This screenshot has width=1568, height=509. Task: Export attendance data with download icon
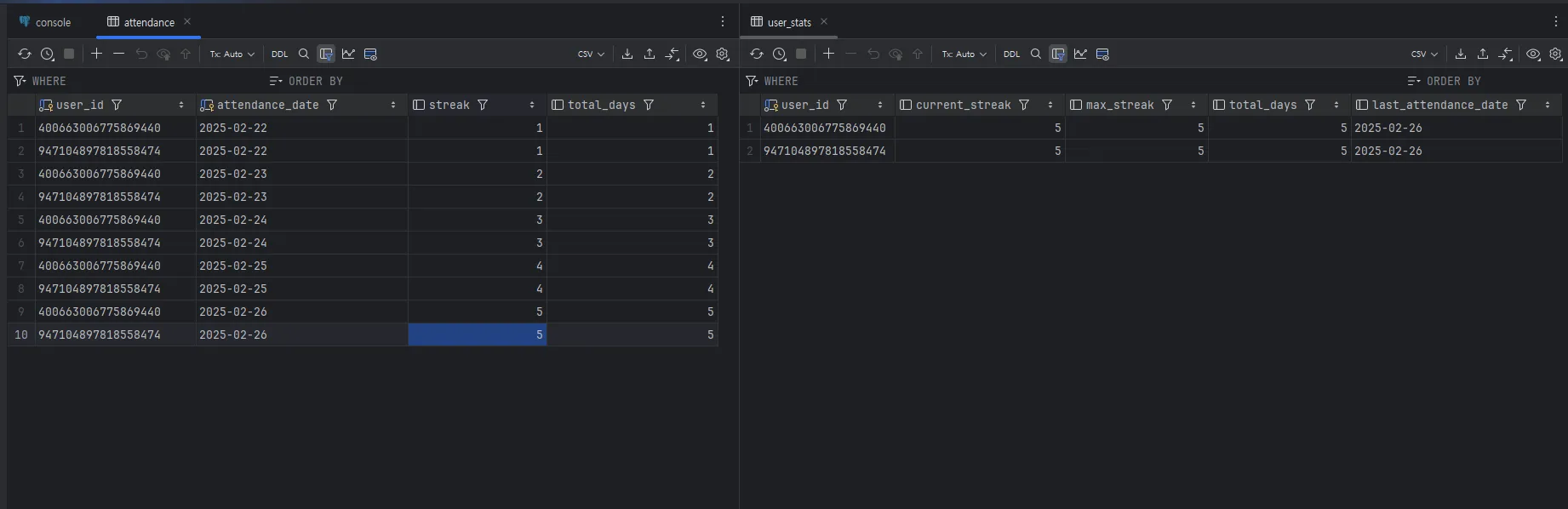click(x=627, y=54)
